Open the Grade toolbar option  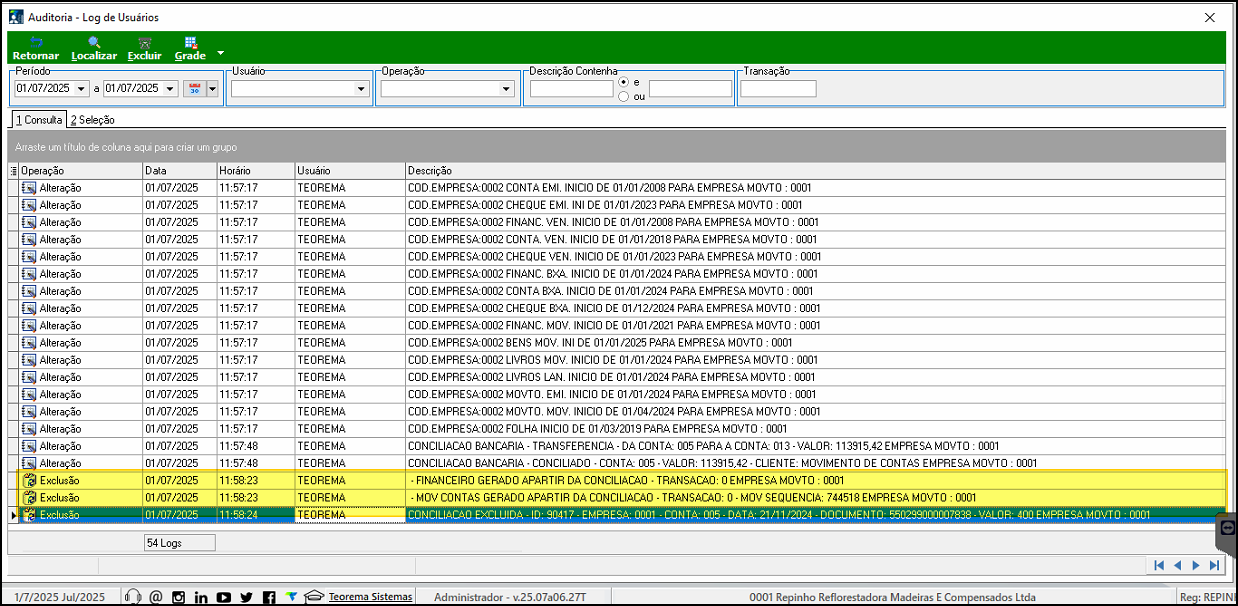click(x=190, y=48)
